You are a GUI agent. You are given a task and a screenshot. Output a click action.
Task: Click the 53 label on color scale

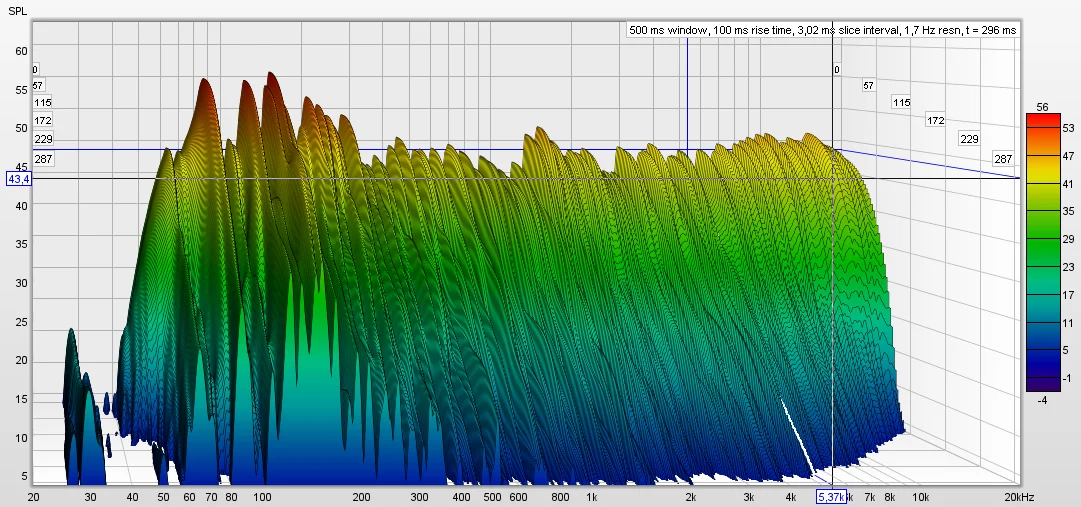click(1069, 128)
